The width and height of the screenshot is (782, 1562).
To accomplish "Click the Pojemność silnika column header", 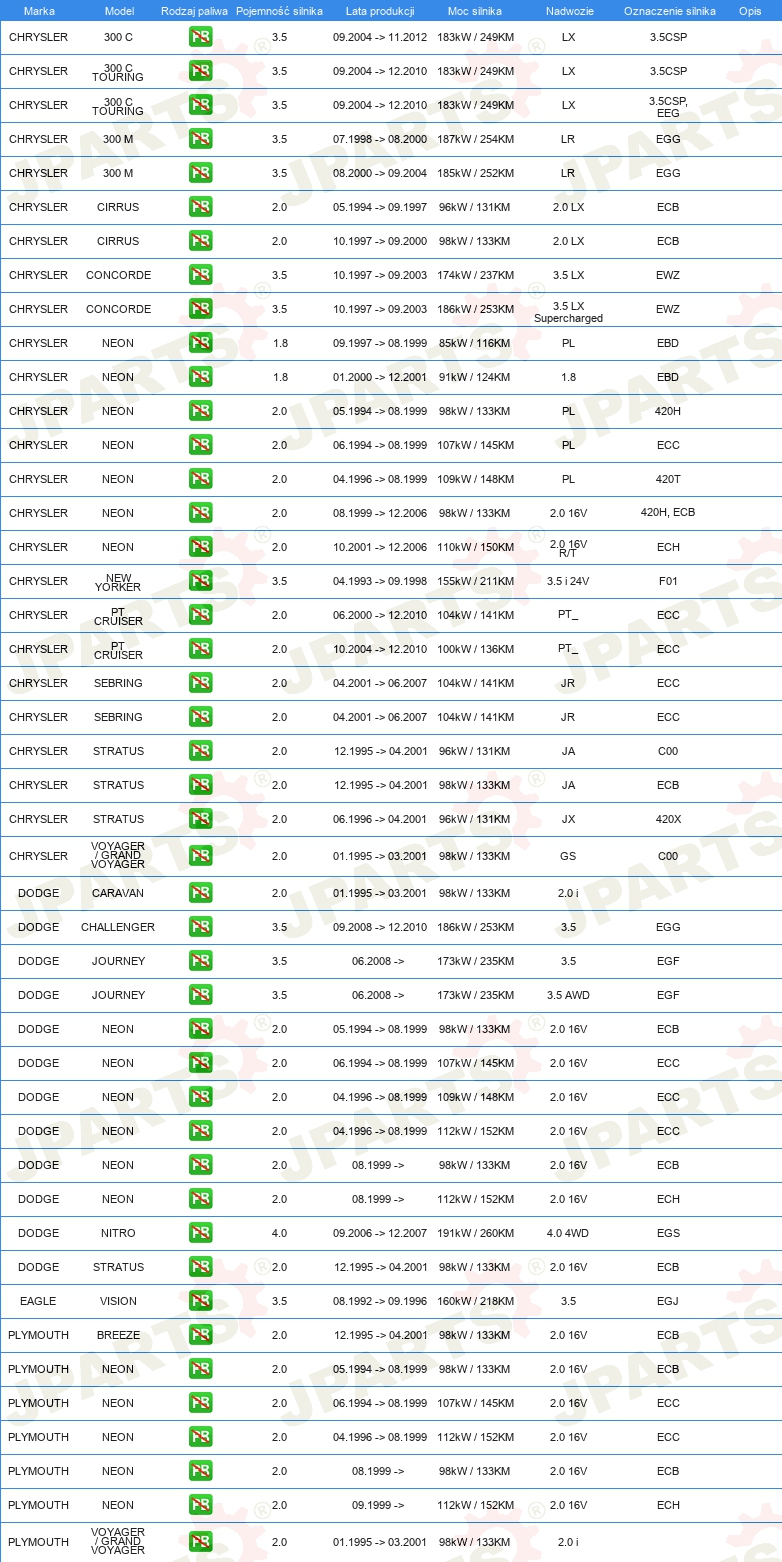I will [279, 11].
